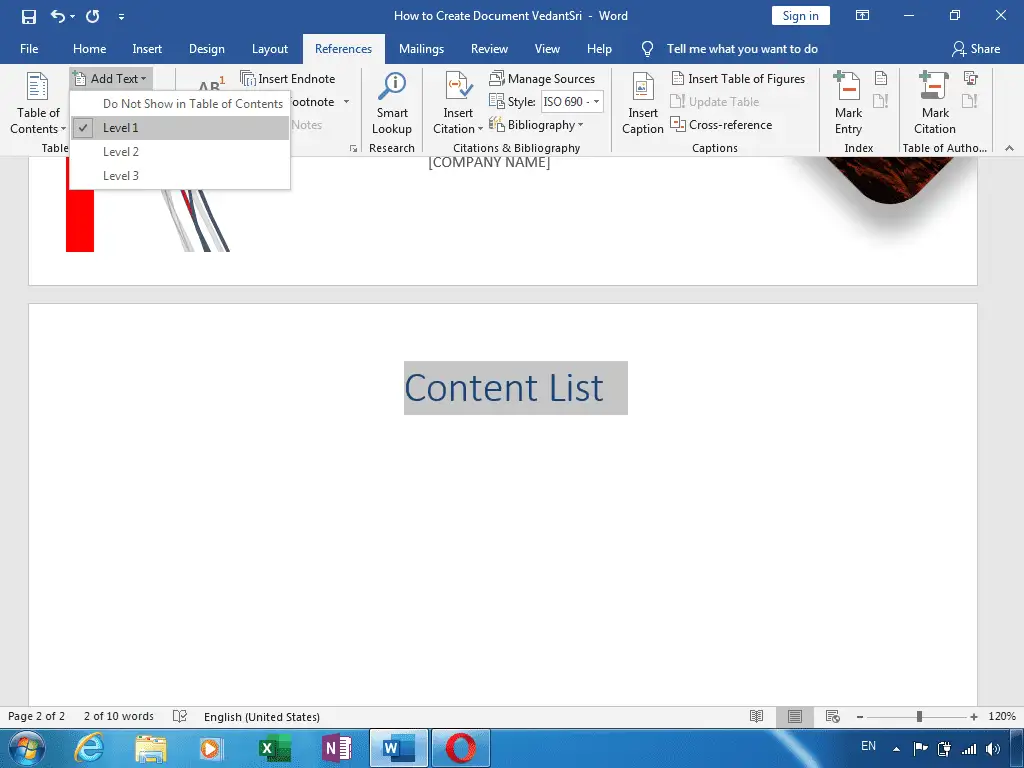Image resolution: width=1024 pixels, height=768 pixels.
Task: Collapse the ribbon with the up chevron
Action: pyautogui.click(x=1010, y=148)
